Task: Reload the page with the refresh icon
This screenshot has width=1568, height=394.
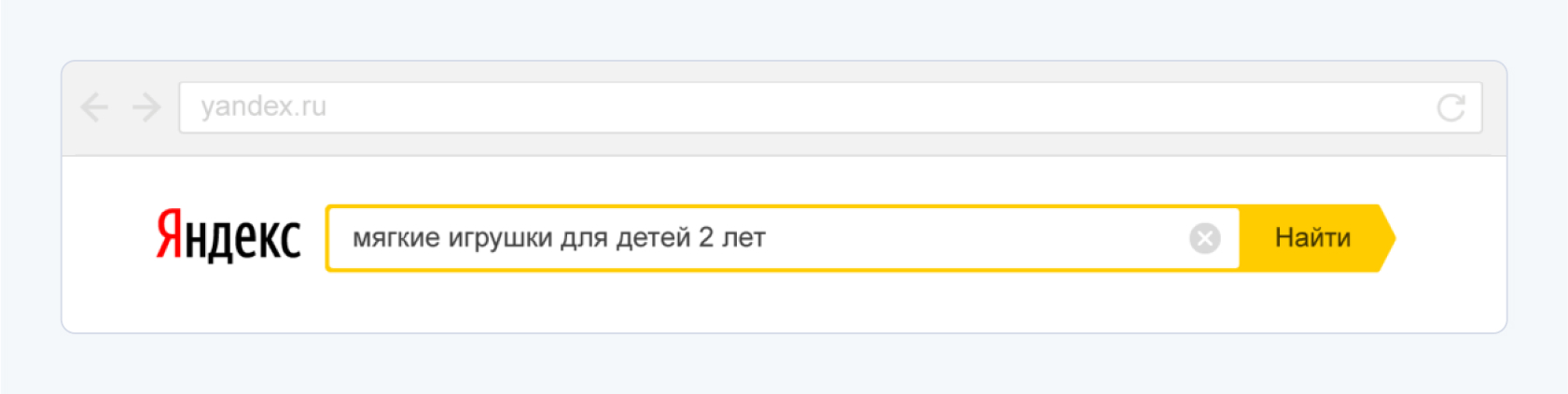Action: tap(1450, 107)
